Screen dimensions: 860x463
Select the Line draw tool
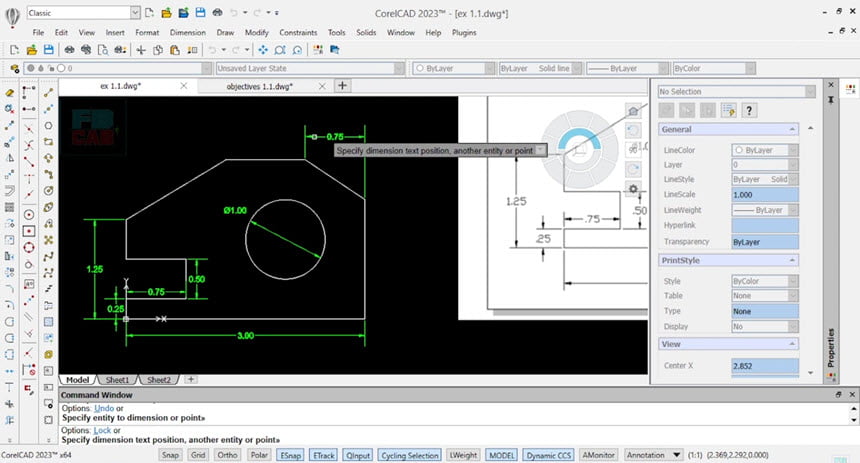tap(48, 93)
